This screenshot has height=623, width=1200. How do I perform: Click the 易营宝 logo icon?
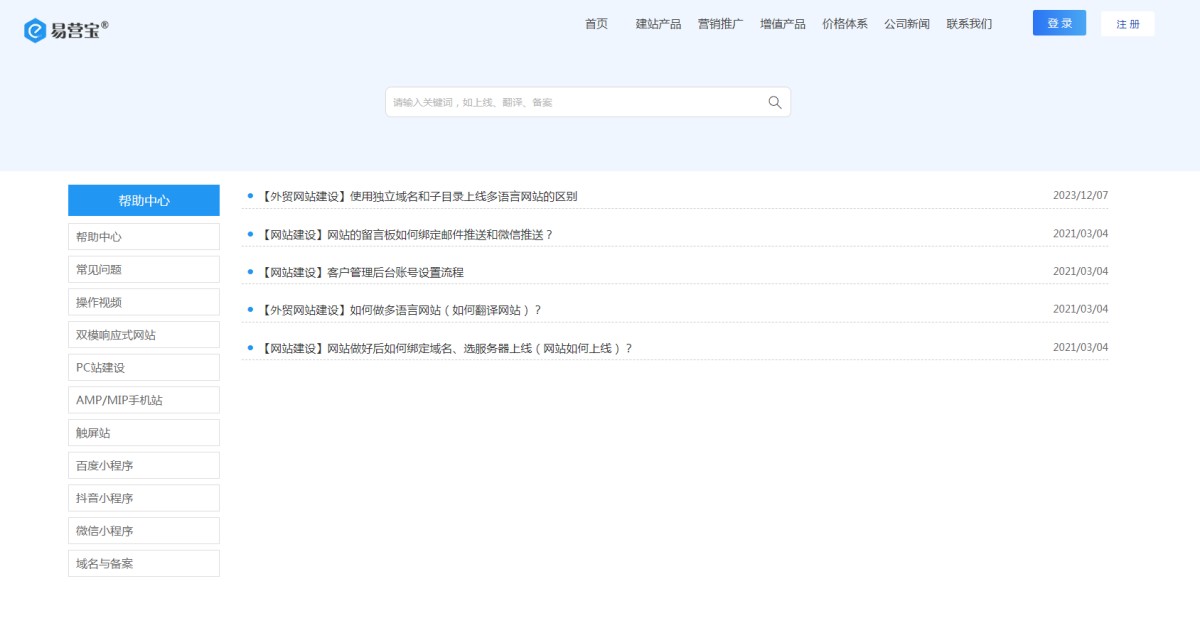click(36, 31)
